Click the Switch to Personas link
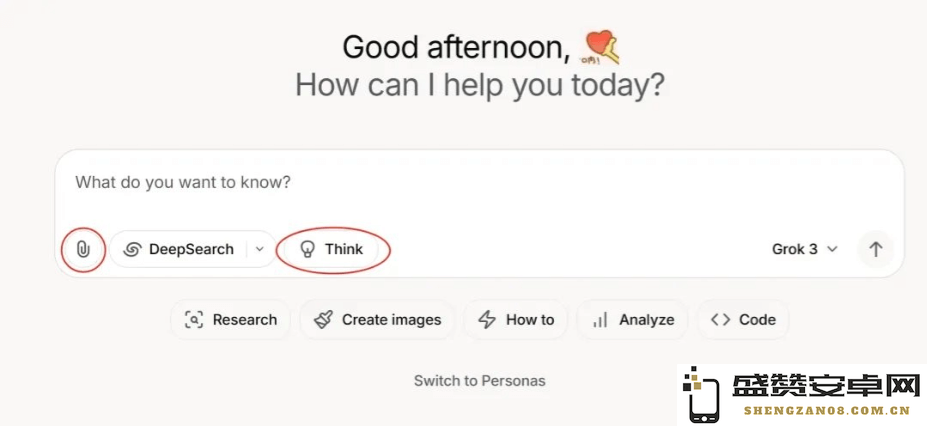Image resolution: width=927 pixels, height=426 pixels. (479, 381)
